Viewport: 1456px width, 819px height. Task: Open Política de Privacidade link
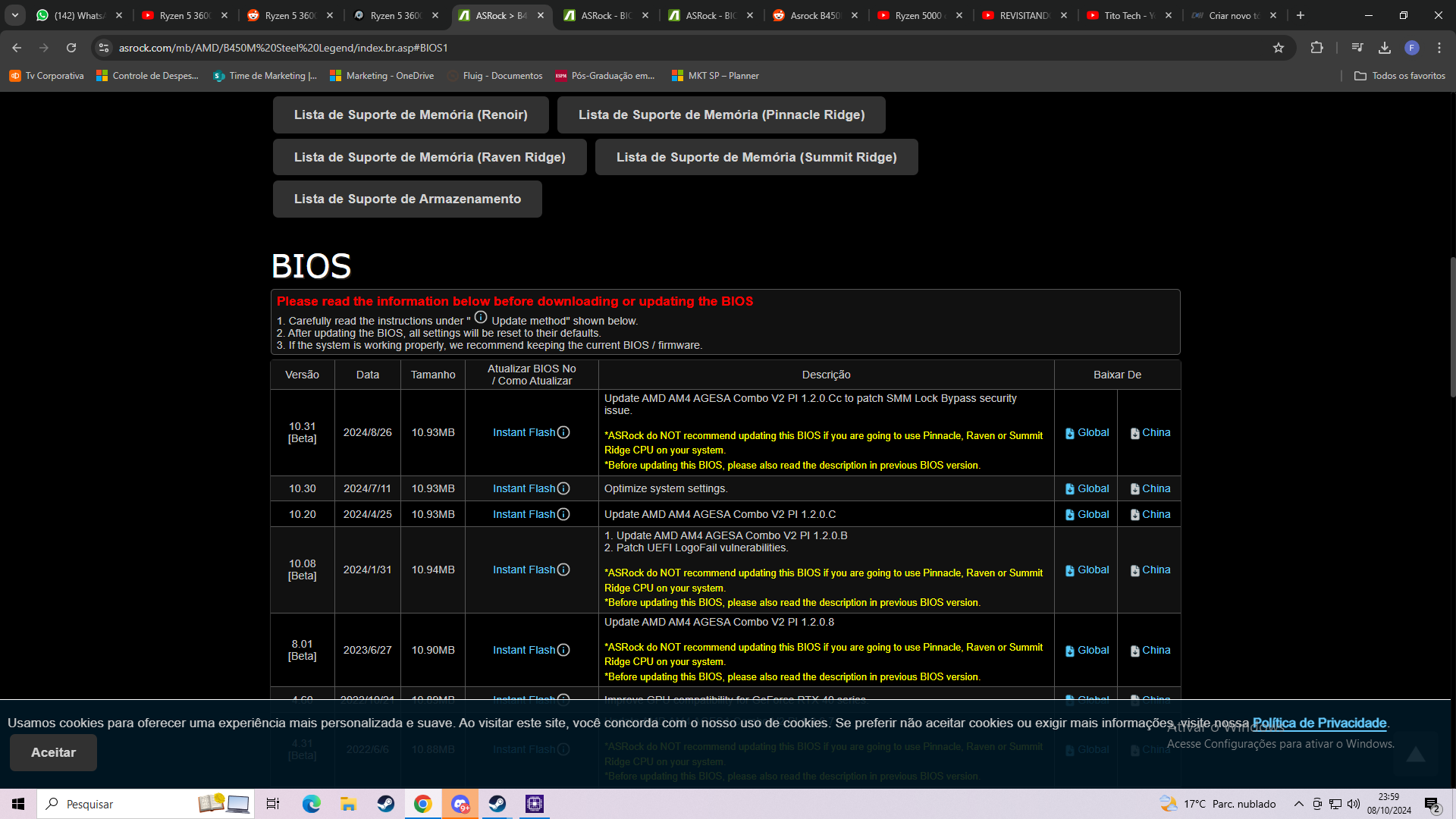pos(1319,723)
